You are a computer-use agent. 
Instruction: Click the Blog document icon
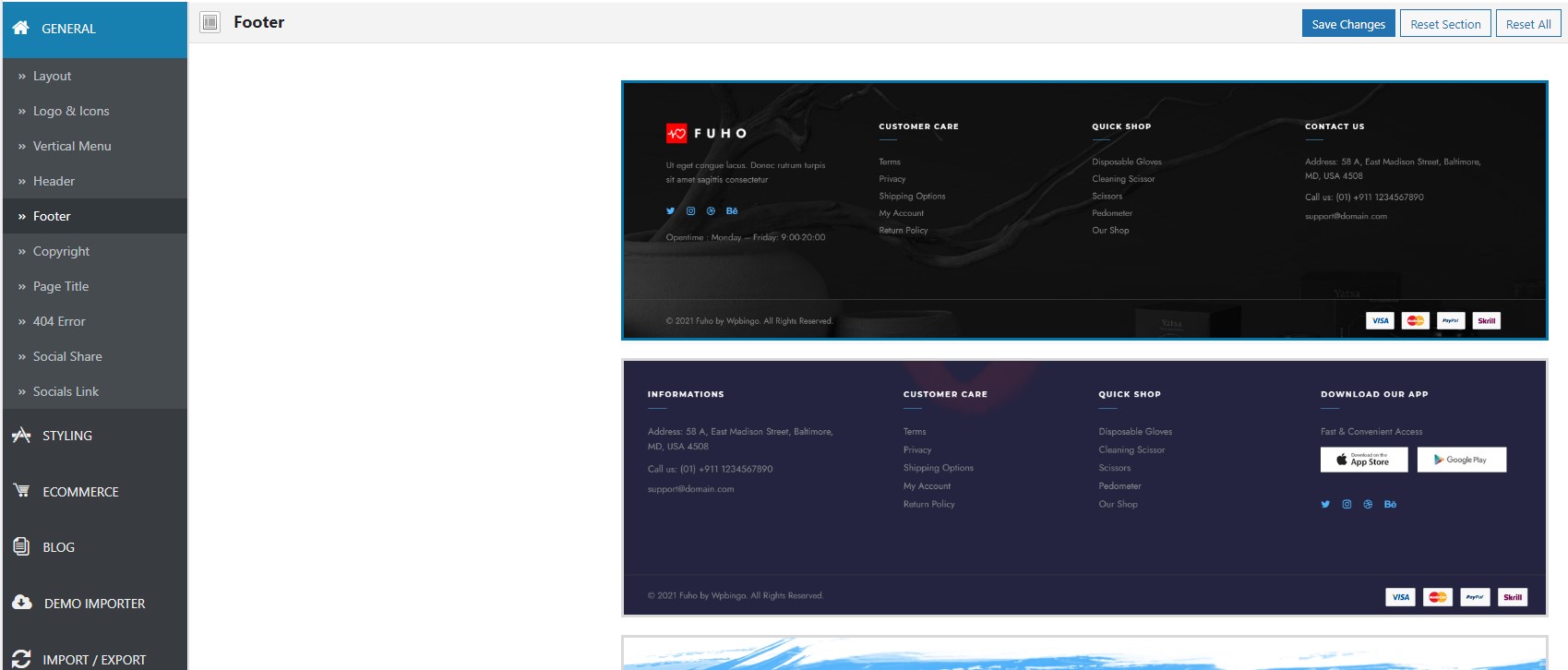(x=21, y=546)
